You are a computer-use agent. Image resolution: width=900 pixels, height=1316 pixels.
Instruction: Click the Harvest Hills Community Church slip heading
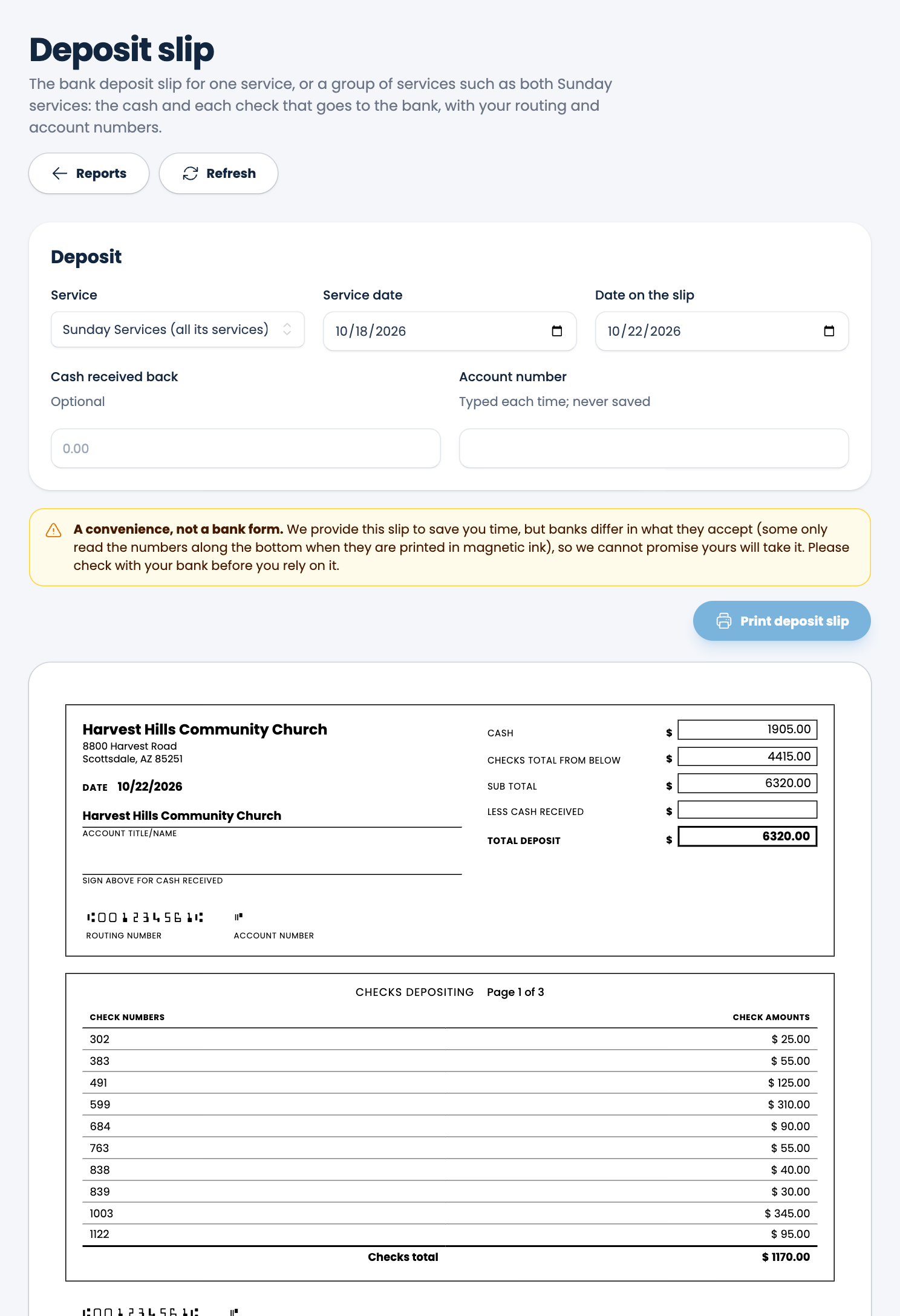205,730
